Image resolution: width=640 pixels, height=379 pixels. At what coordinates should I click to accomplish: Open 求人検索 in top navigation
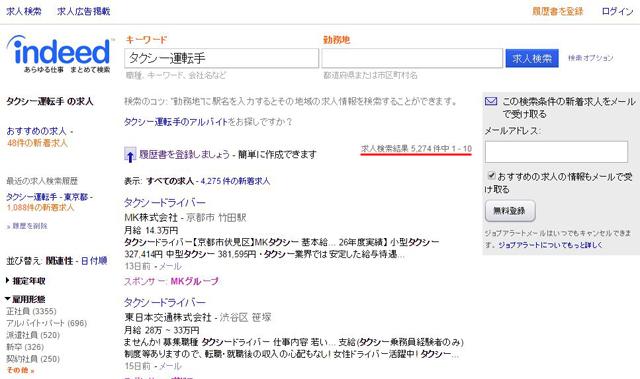click(x=24, y=11)
